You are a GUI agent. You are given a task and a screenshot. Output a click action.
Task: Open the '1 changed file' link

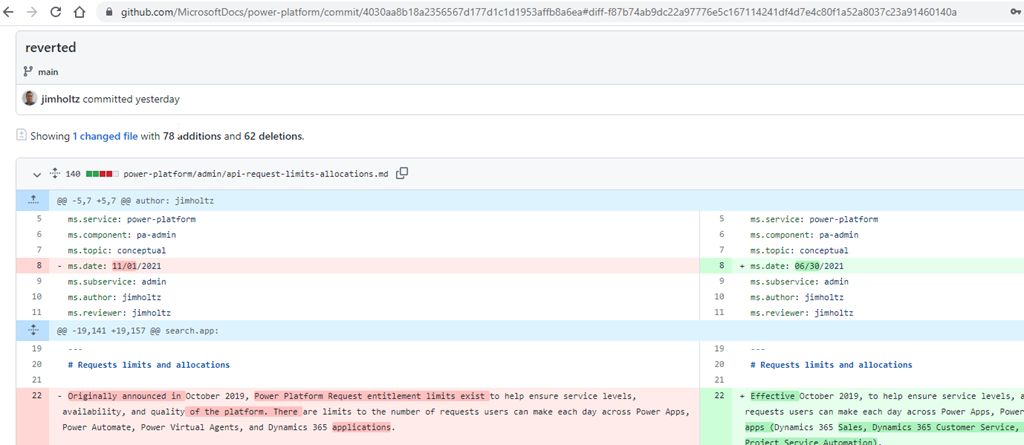tap(105, 137)
